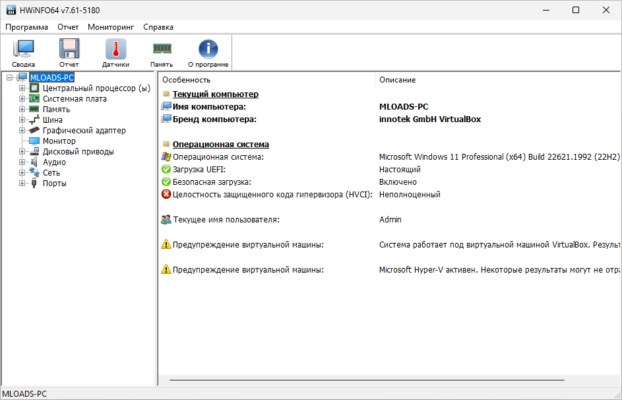This screenshot has width=622, height=400.
Task: Click the MLOADS-PC computer icon in tree
Action: click(22, 77)
